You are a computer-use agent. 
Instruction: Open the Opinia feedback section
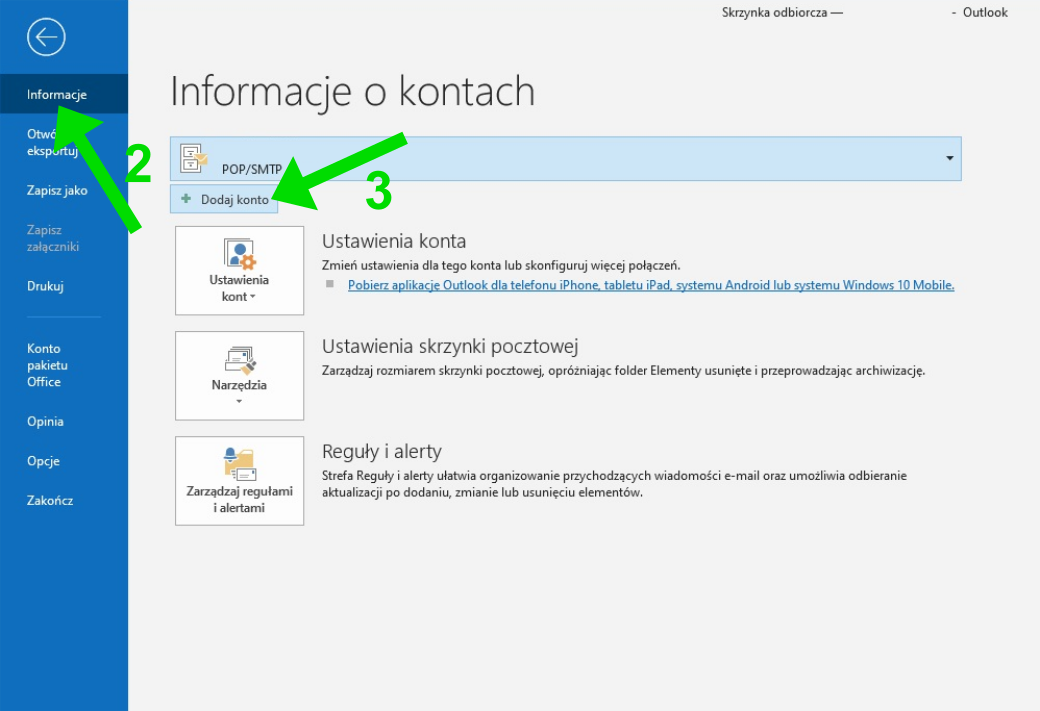tap(45, 422)
